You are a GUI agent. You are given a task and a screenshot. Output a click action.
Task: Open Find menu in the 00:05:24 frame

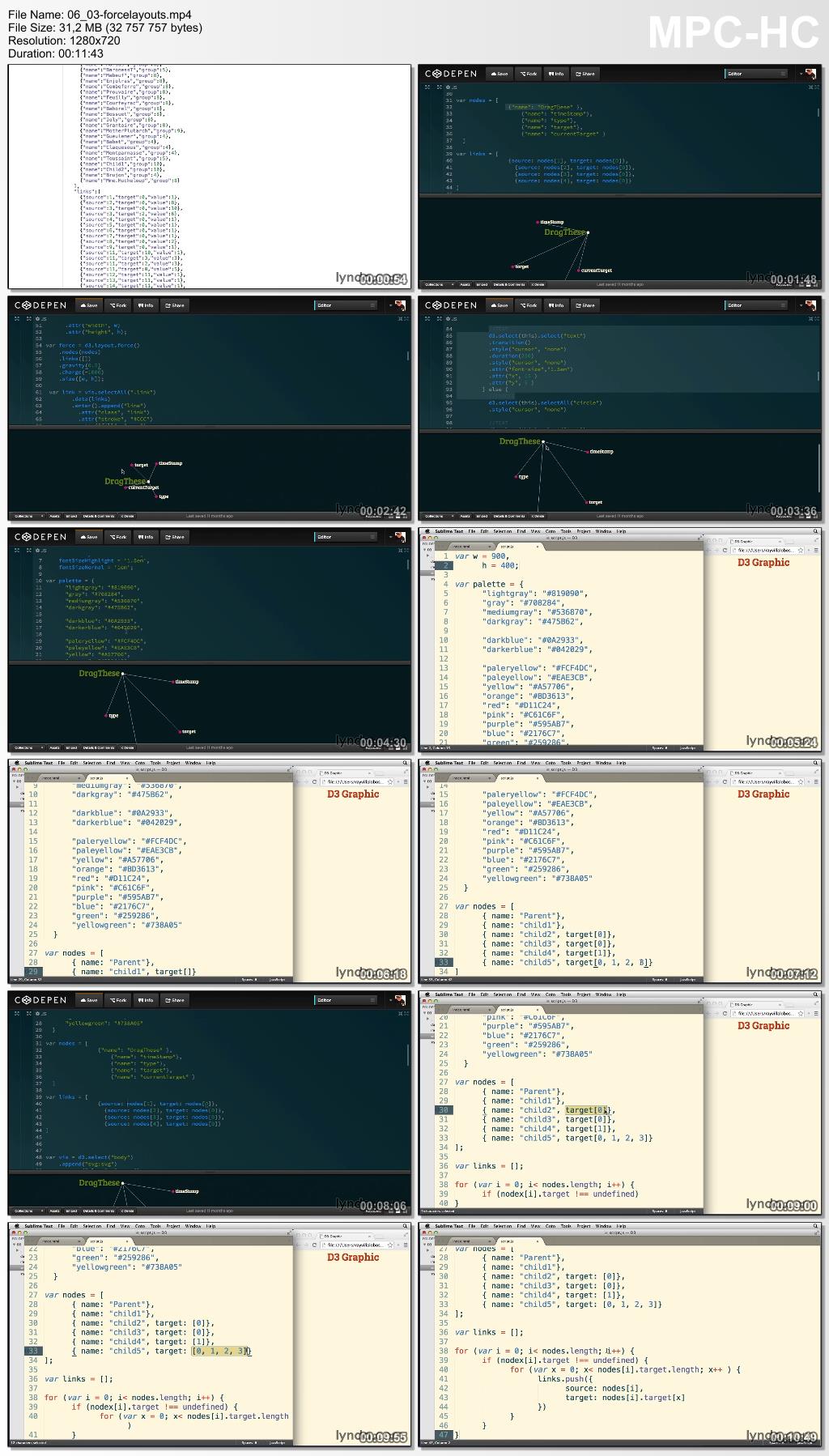pyautogui.click(x=522, y=531)
